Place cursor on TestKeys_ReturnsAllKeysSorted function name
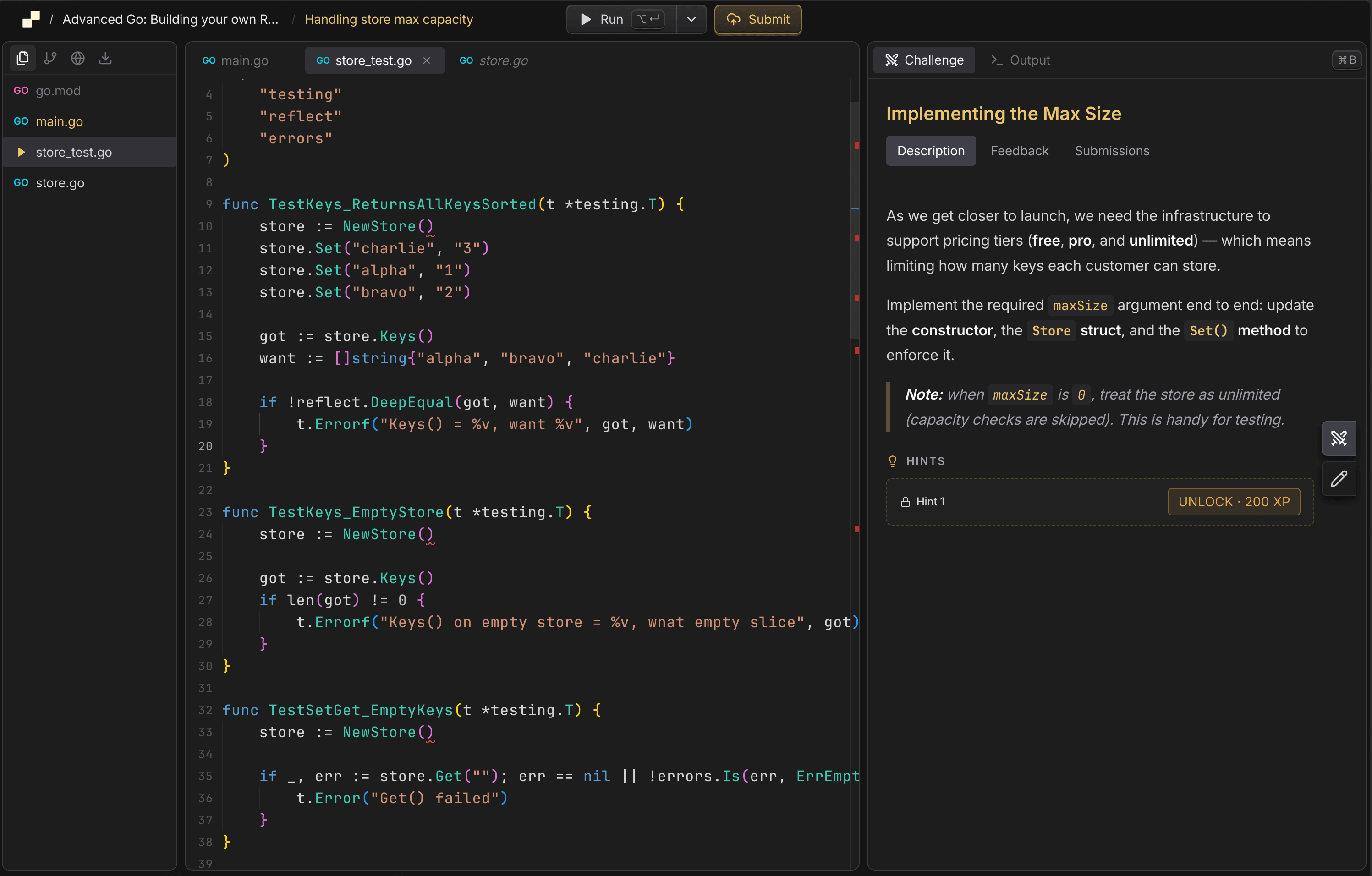The image size is (1372, 876). (x=402, y=204)
